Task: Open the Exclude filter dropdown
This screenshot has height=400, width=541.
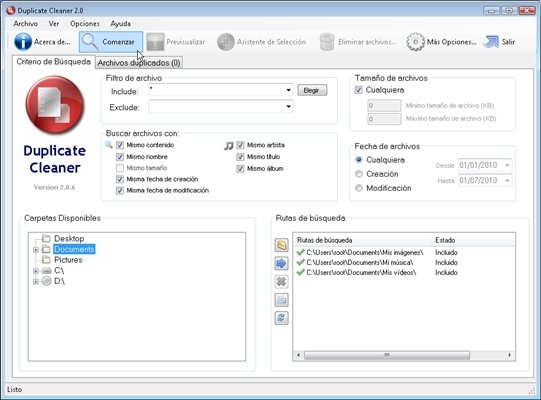Action: [288, 106]
